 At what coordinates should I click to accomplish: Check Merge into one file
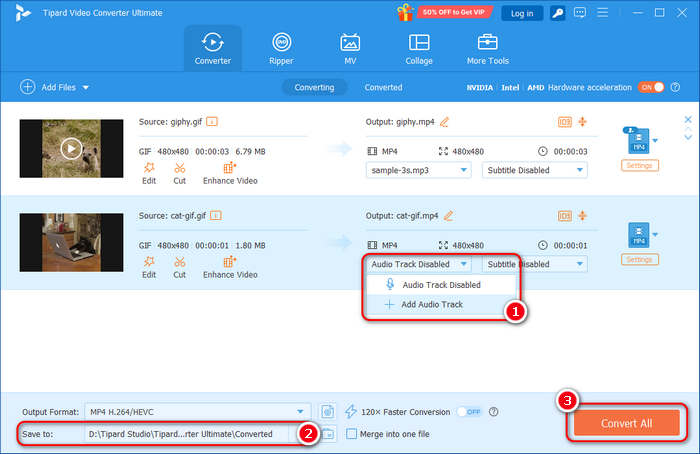351,434
